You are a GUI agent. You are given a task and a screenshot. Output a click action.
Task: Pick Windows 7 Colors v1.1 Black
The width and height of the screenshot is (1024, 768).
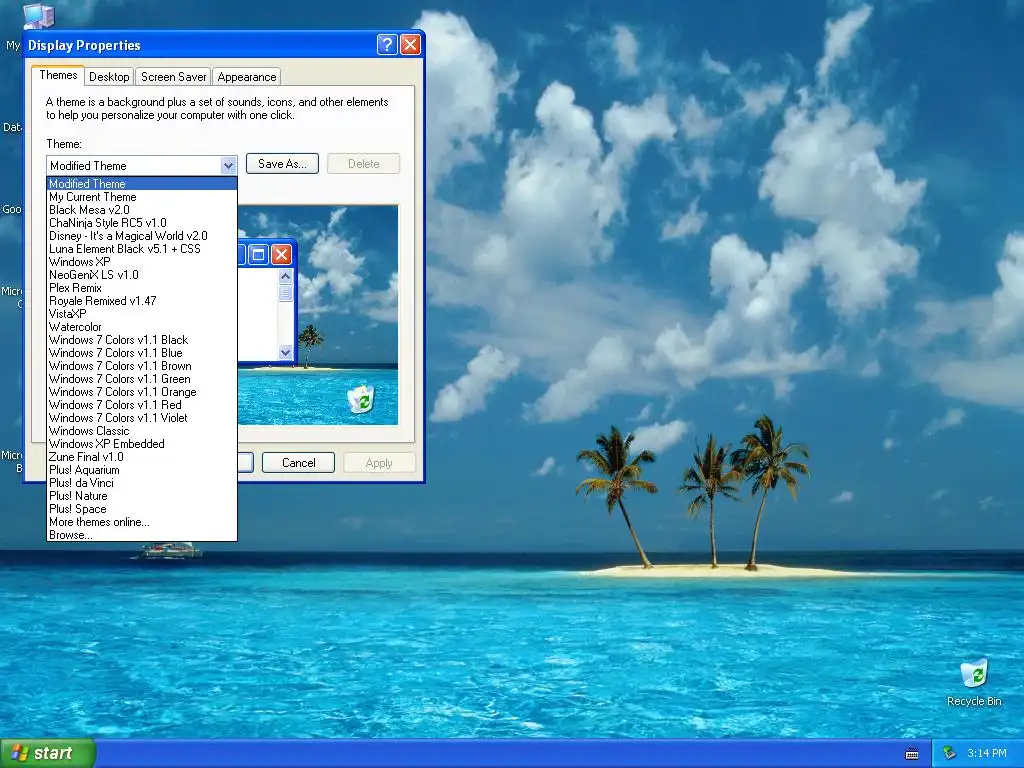click(142, 340)
